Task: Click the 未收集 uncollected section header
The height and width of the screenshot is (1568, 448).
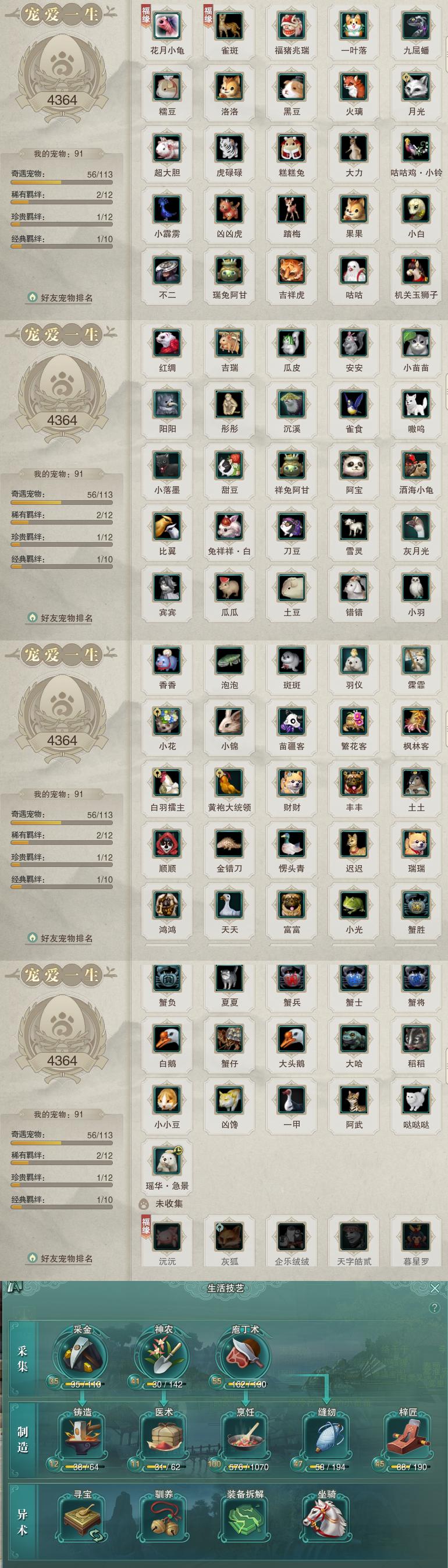Action: point(168,1204)
